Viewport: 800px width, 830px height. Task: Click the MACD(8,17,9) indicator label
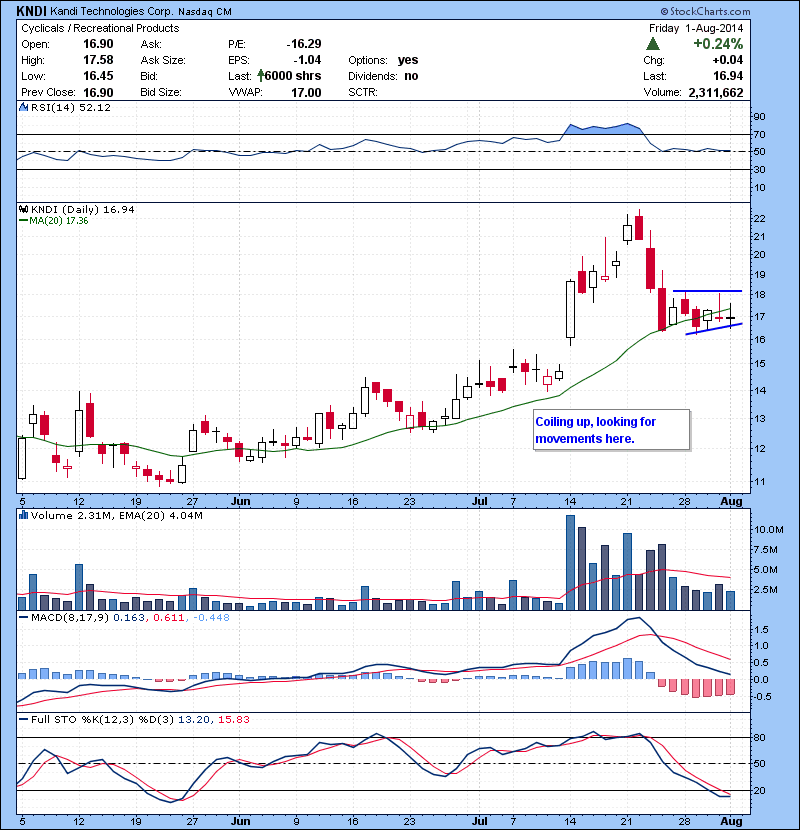pyautogui.click(x=70, y=617)
